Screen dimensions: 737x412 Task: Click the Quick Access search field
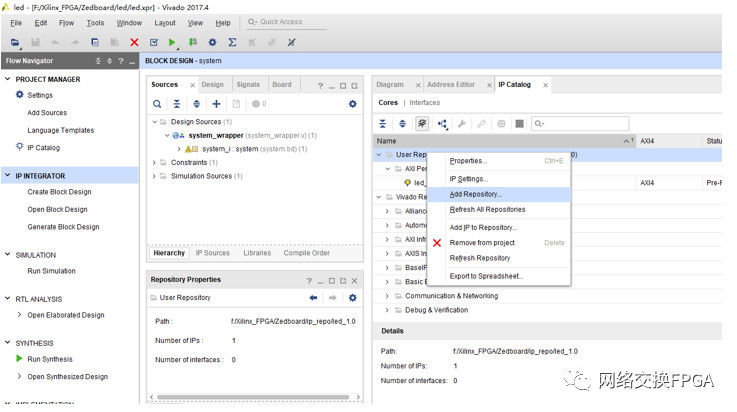pos(287,22)
